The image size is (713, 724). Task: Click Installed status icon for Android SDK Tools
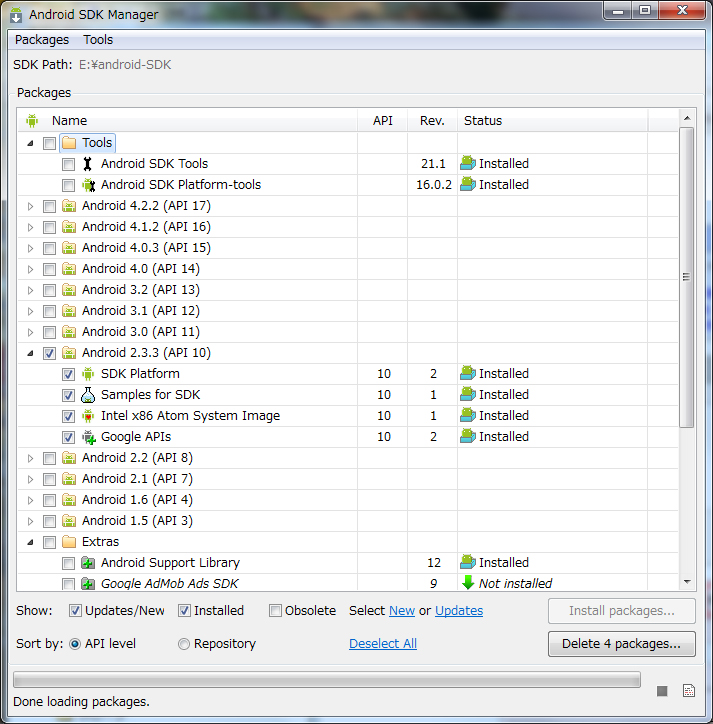(468, 163)
